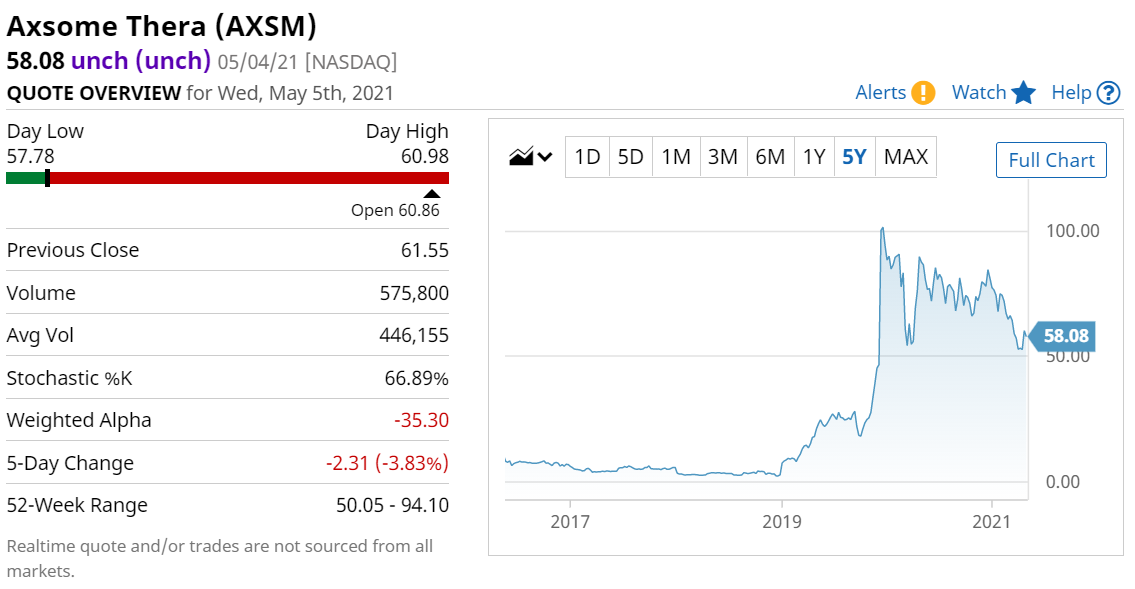Click the 05/04/21 [NASDAQ] date text
Image resolution: width=1135 pixels, height=589 pixels.
coord(307,62)
